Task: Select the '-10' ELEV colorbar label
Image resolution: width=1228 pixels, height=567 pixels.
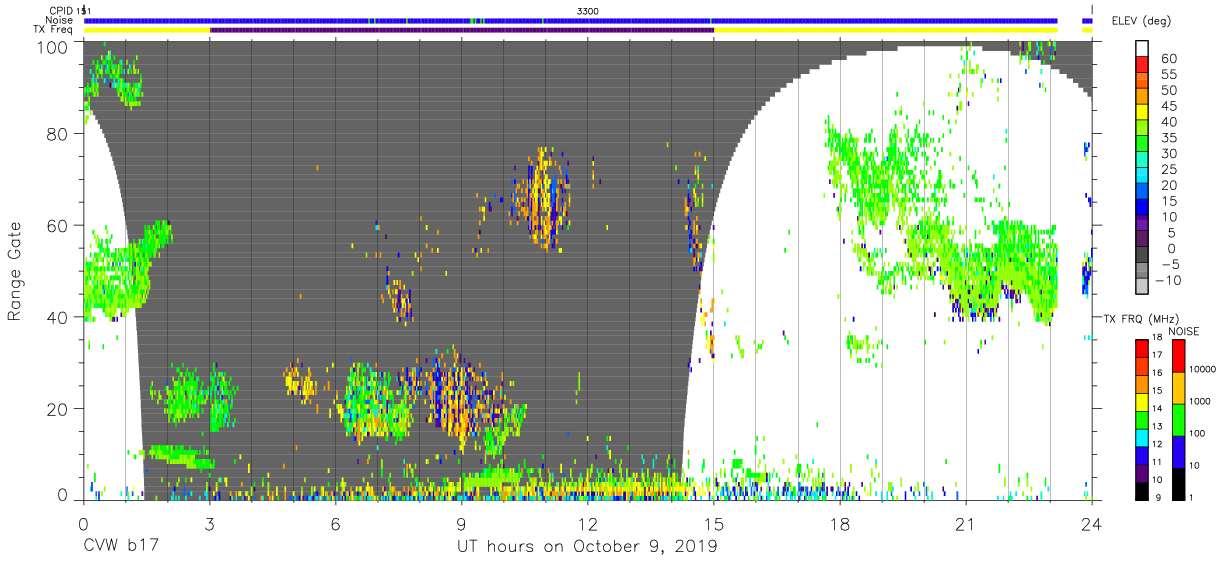Action: point(1170,280)
